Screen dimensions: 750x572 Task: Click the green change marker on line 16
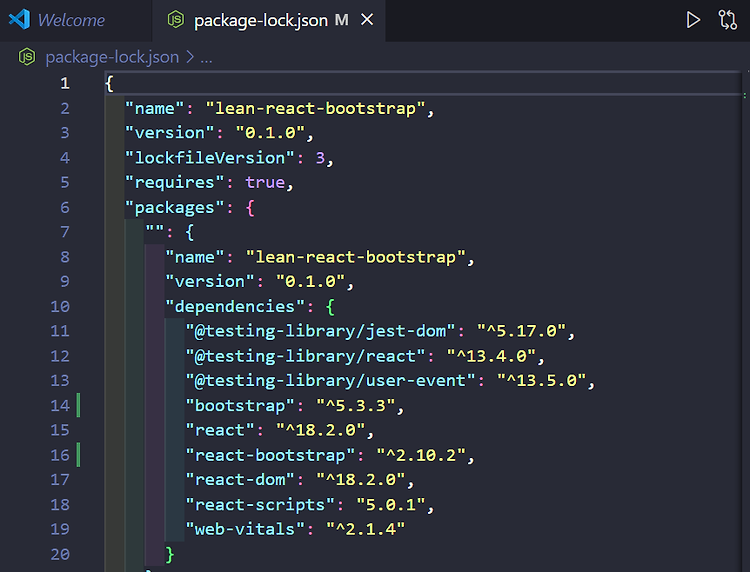(x=78, y=455)
